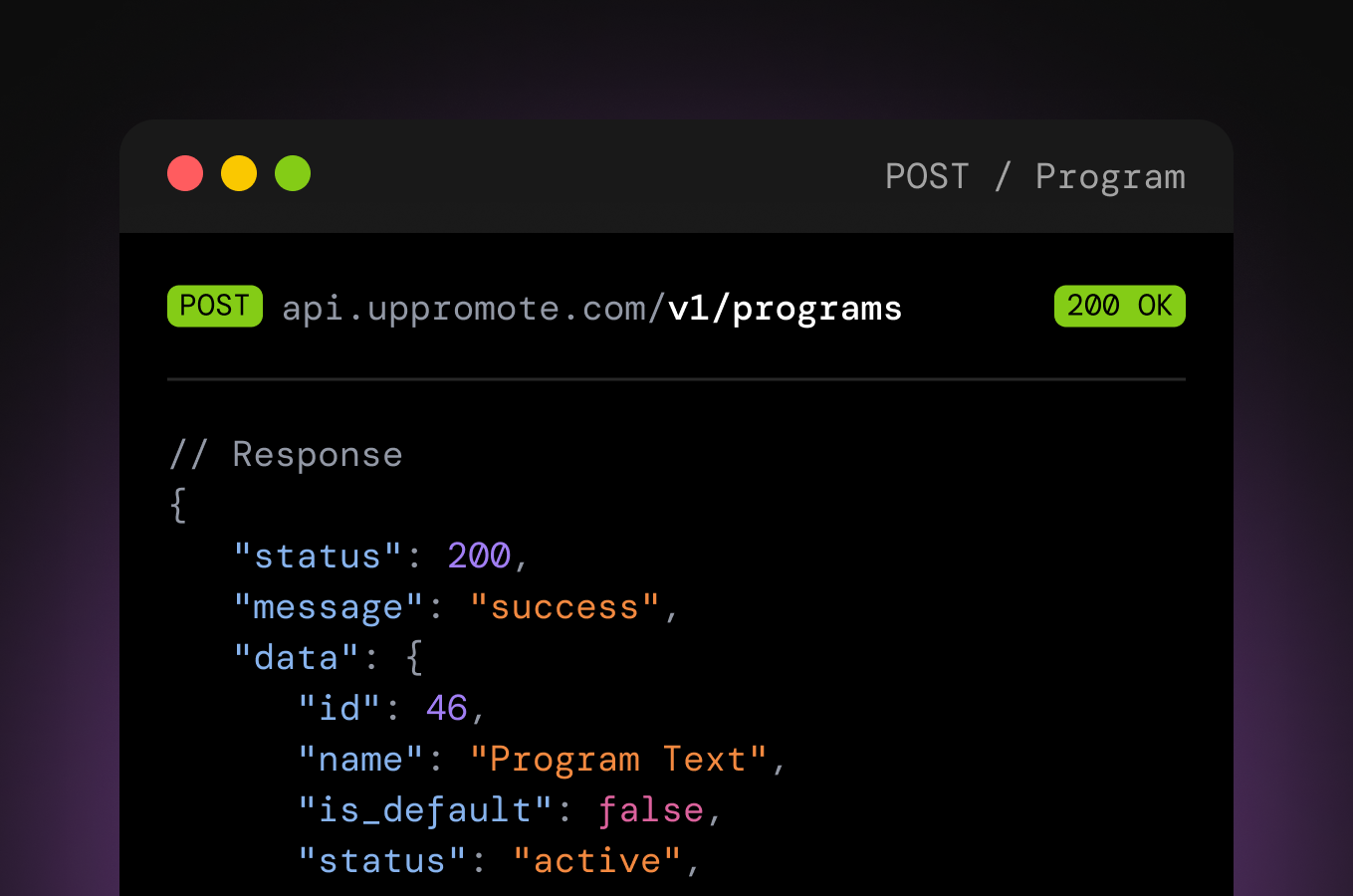This screenshot has width=1353, height=896.
Task: Click the opening brace after data
Action: point(414,658)
